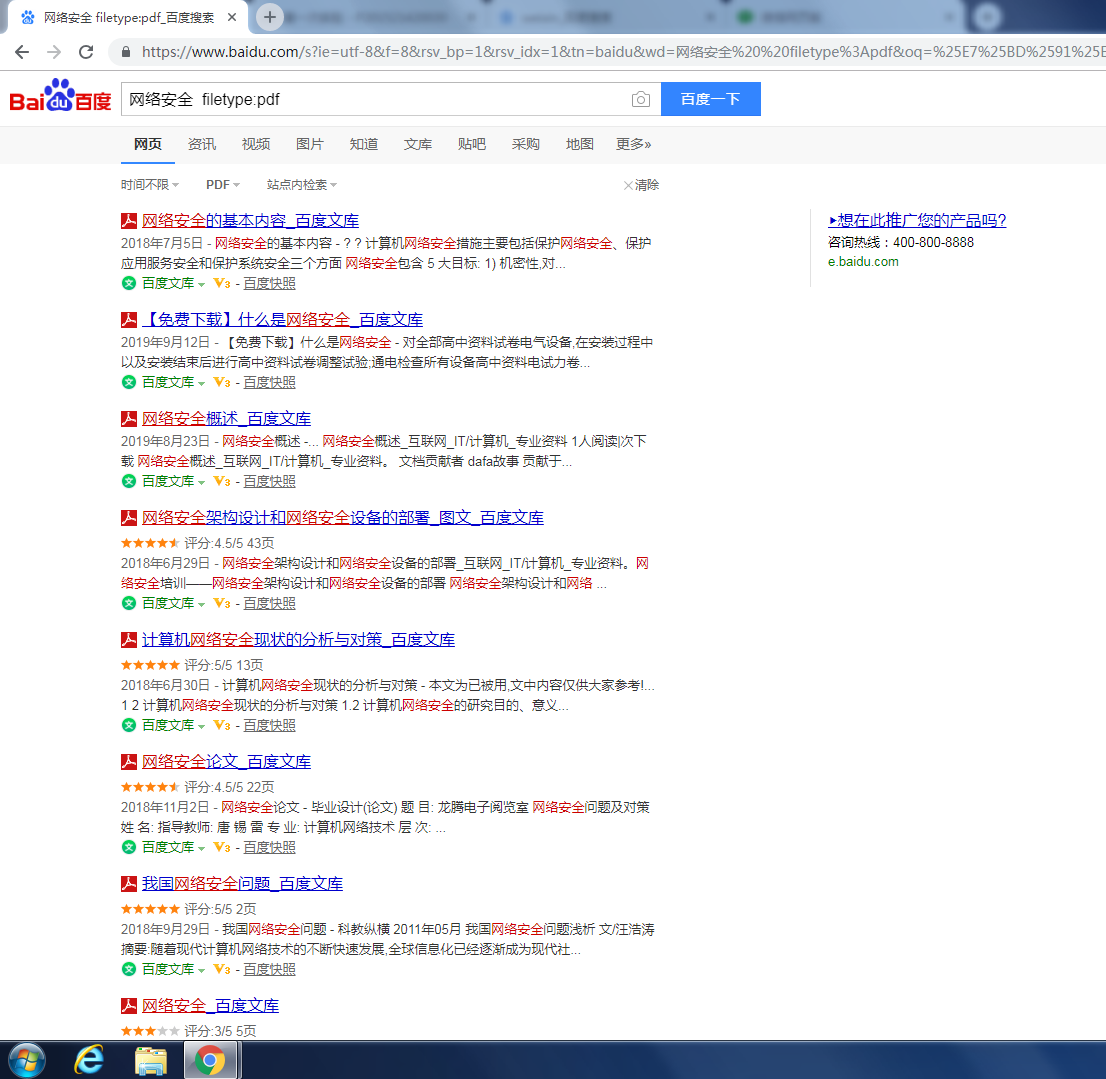Open 百度快照 under 我国网络安全问题 result
Viewport: 1106px width, 1079px height.
[269, 969]
